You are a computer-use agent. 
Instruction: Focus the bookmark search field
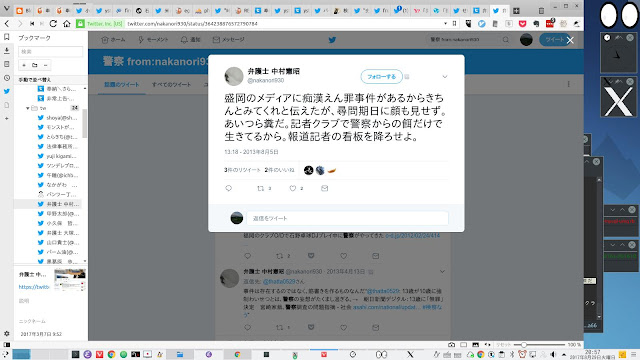click(x=51, y=51)
